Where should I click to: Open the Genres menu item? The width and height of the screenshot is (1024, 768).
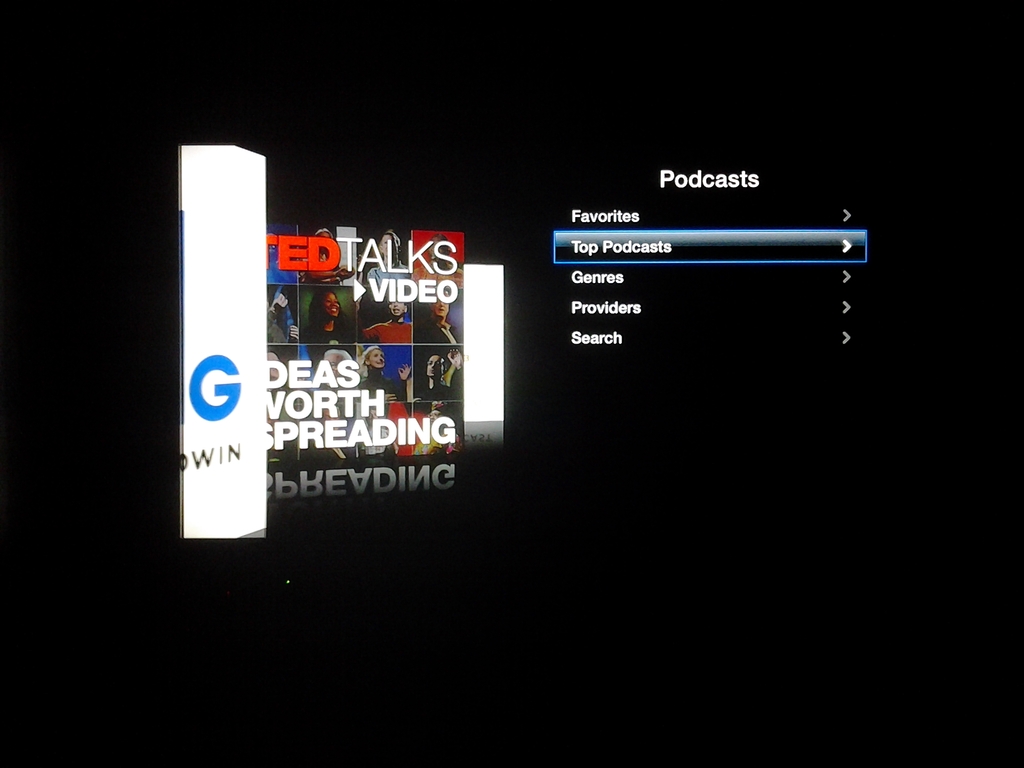tap(710, 277)
